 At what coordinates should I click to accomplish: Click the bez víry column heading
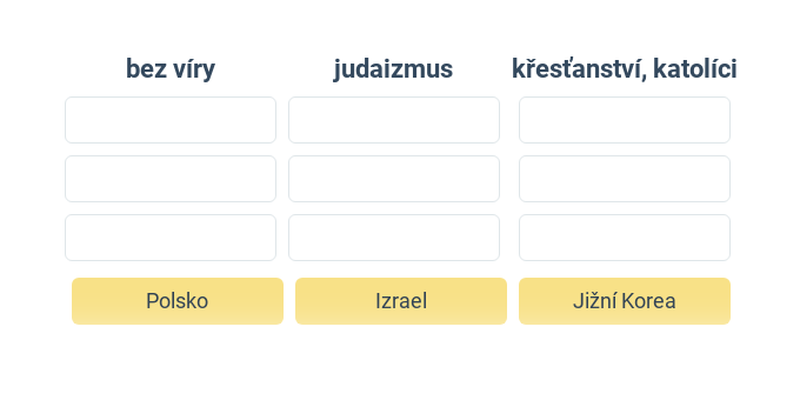tap(170, 69)
